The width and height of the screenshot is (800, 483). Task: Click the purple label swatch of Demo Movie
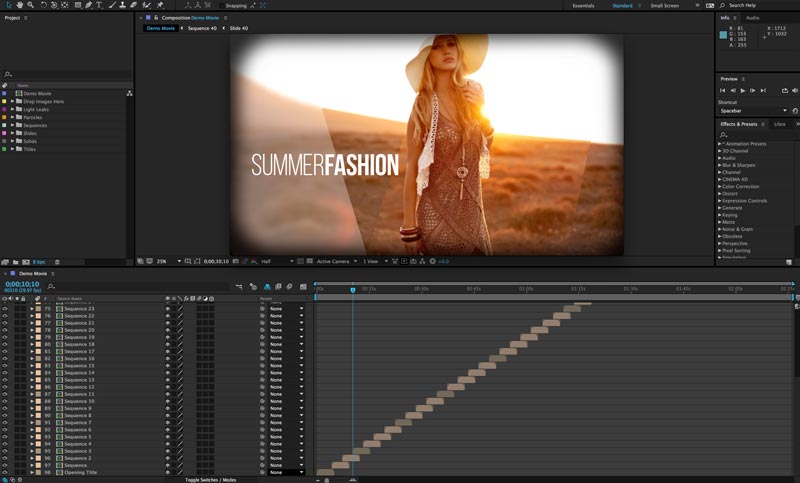pos(4,93)
